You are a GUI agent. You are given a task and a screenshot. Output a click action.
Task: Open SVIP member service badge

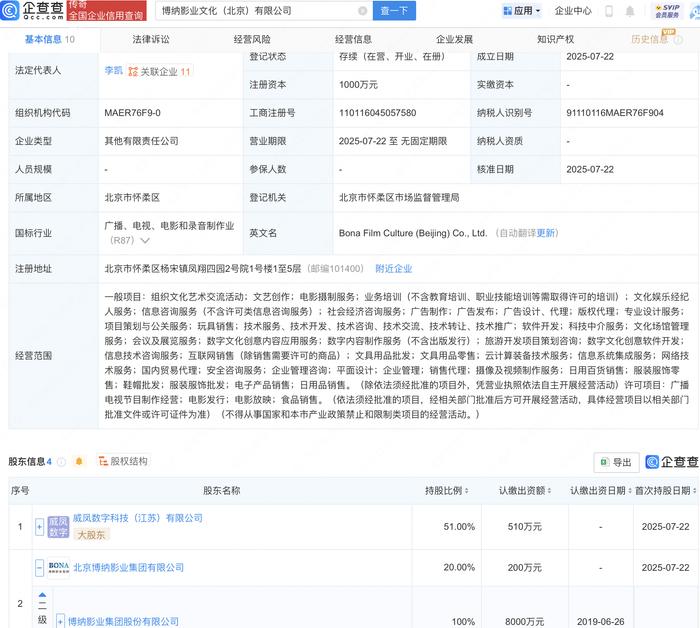tap(667, 11)
